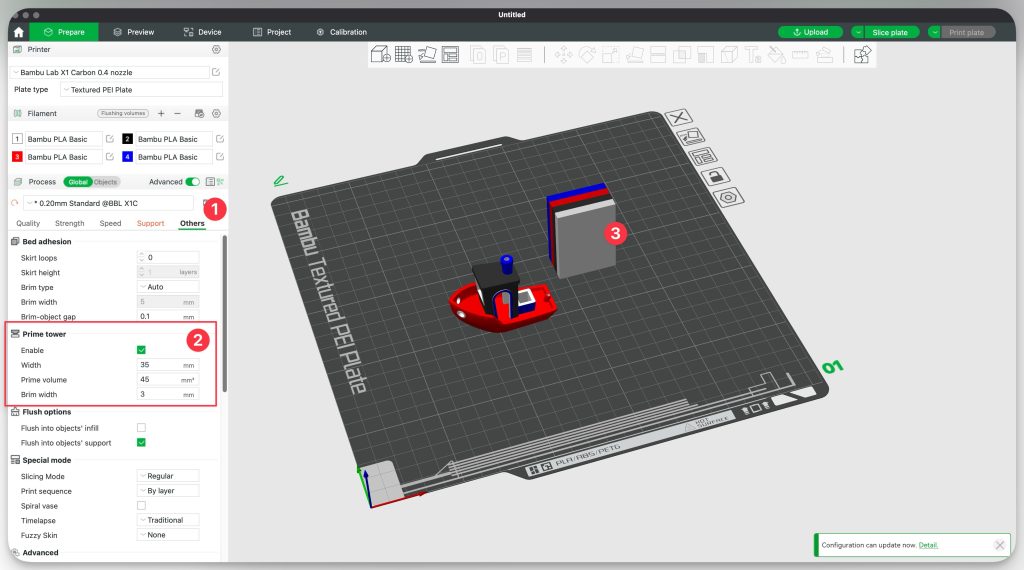The height and width of the screenshot is (570, 1024).
Task: Open the Brim type dropdown
Action: click(x=167, y=286)
